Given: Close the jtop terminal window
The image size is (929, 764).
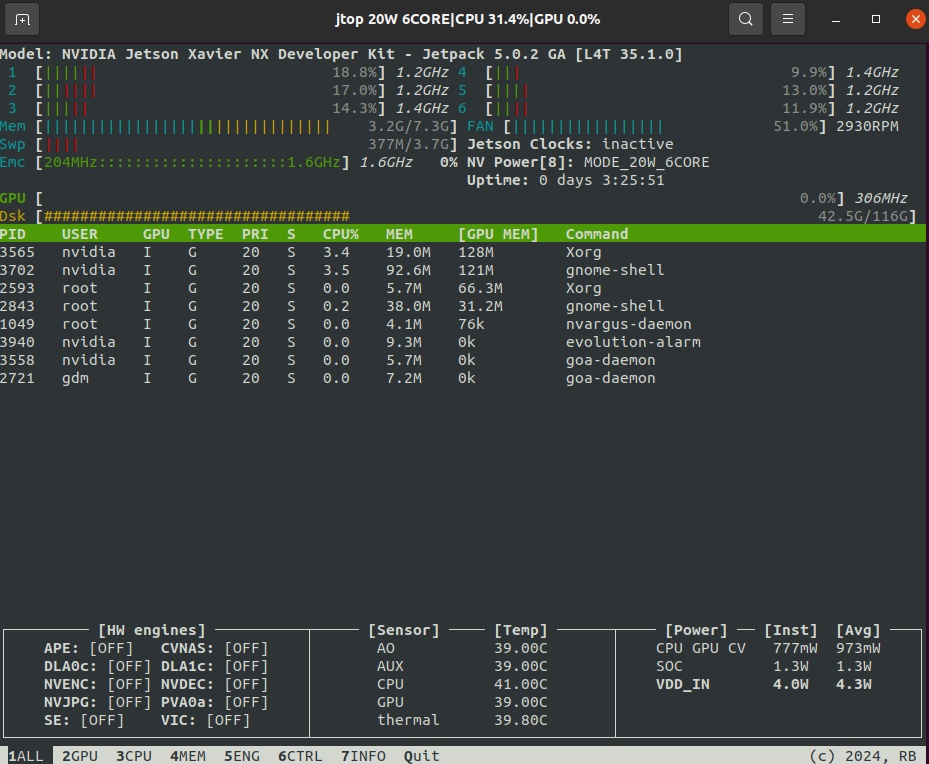Looking at the screenshot, I should tap(915, 20).
